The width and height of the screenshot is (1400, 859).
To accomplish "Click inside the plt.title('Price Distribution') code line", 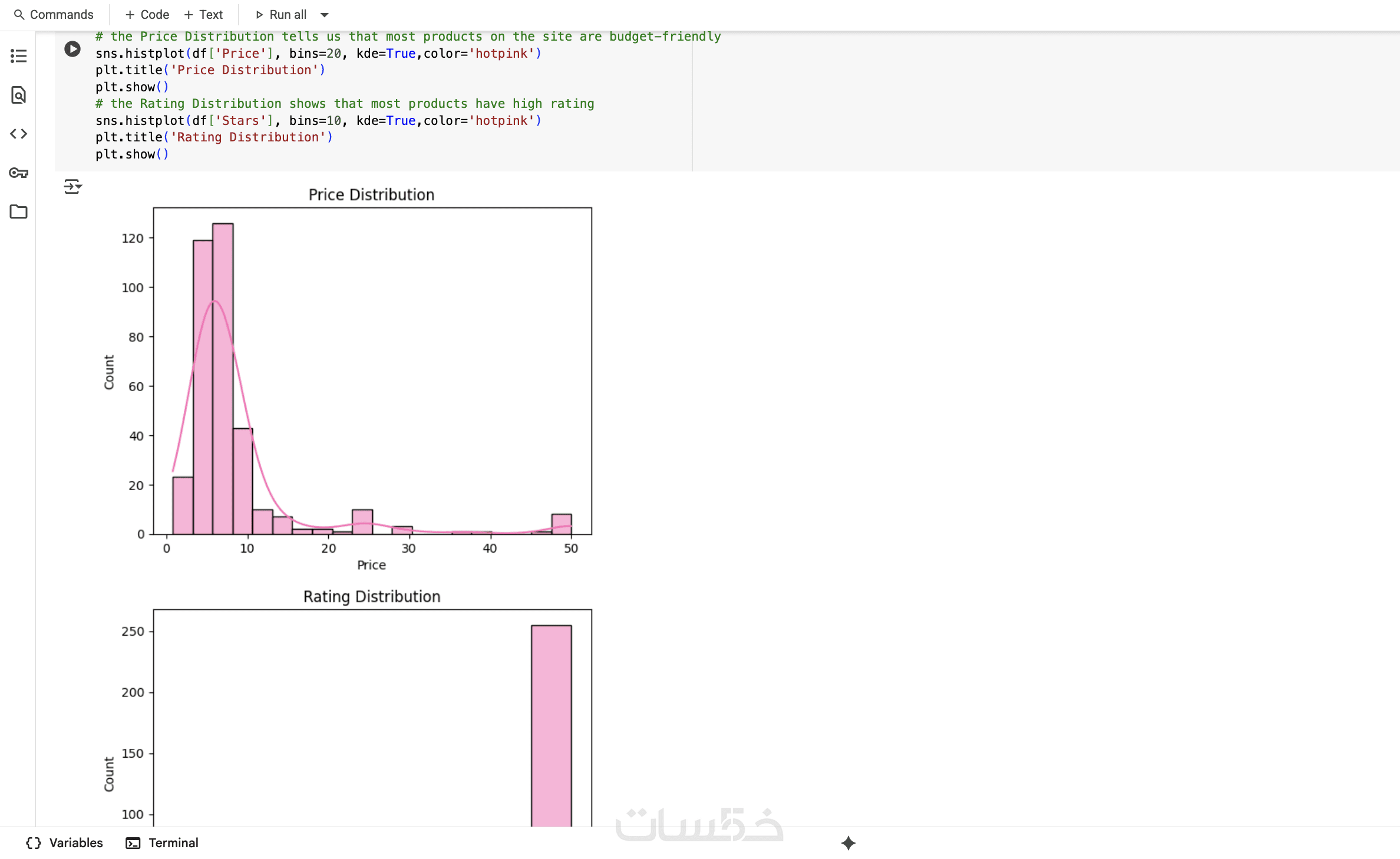I will click(210, 70).
